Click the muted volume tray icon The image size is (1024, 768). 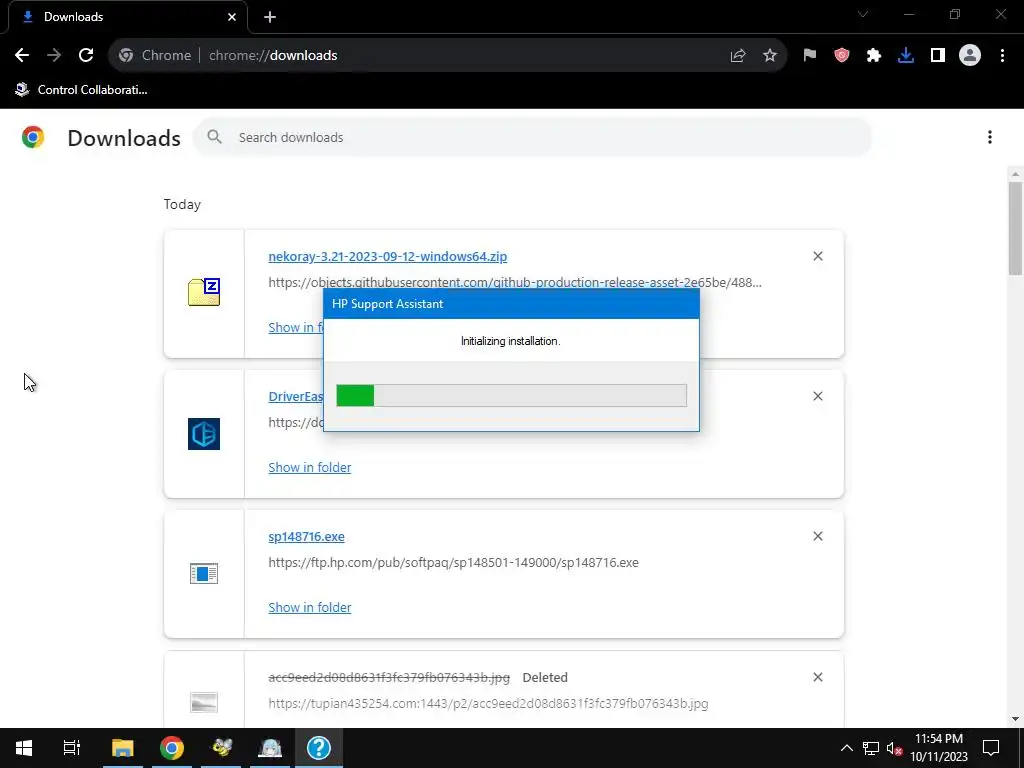pos(894,748)
